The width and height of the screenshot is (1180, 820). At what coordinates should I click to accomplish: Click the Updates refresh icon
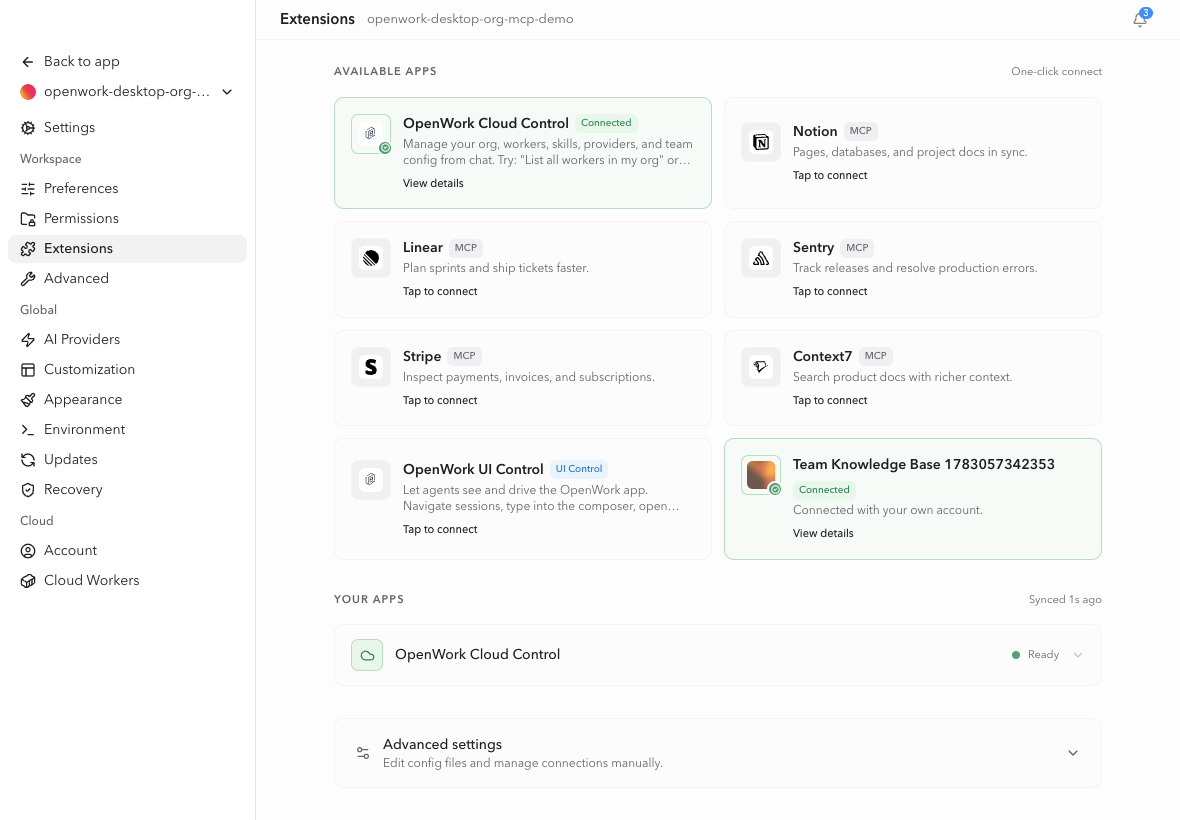(x=28, y=460)
